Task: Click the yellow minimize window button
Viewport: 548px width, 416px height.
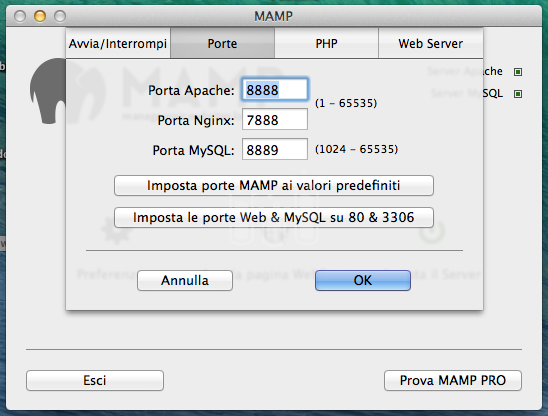Action: tap(40, 16)
